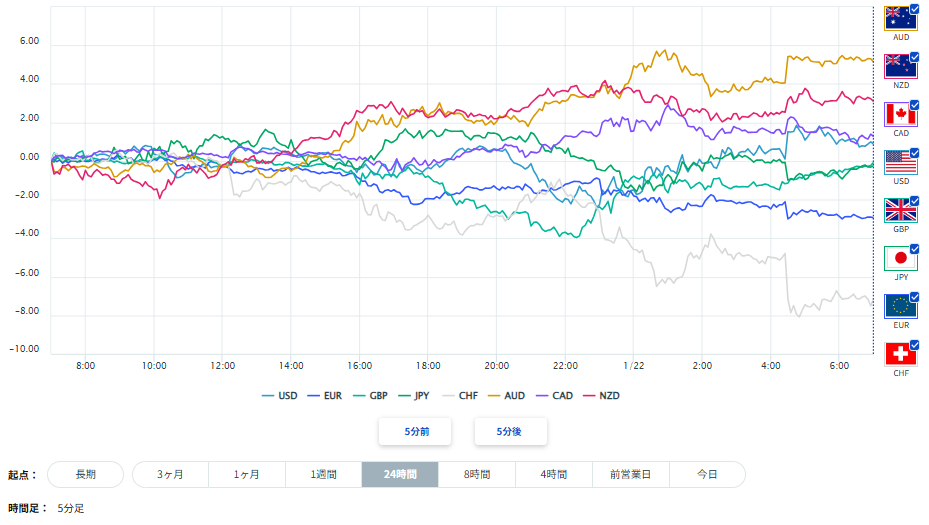Click the NZD New Zealand flag icon
Viewport: 929px width, 525px height.
tap(901, 66)
